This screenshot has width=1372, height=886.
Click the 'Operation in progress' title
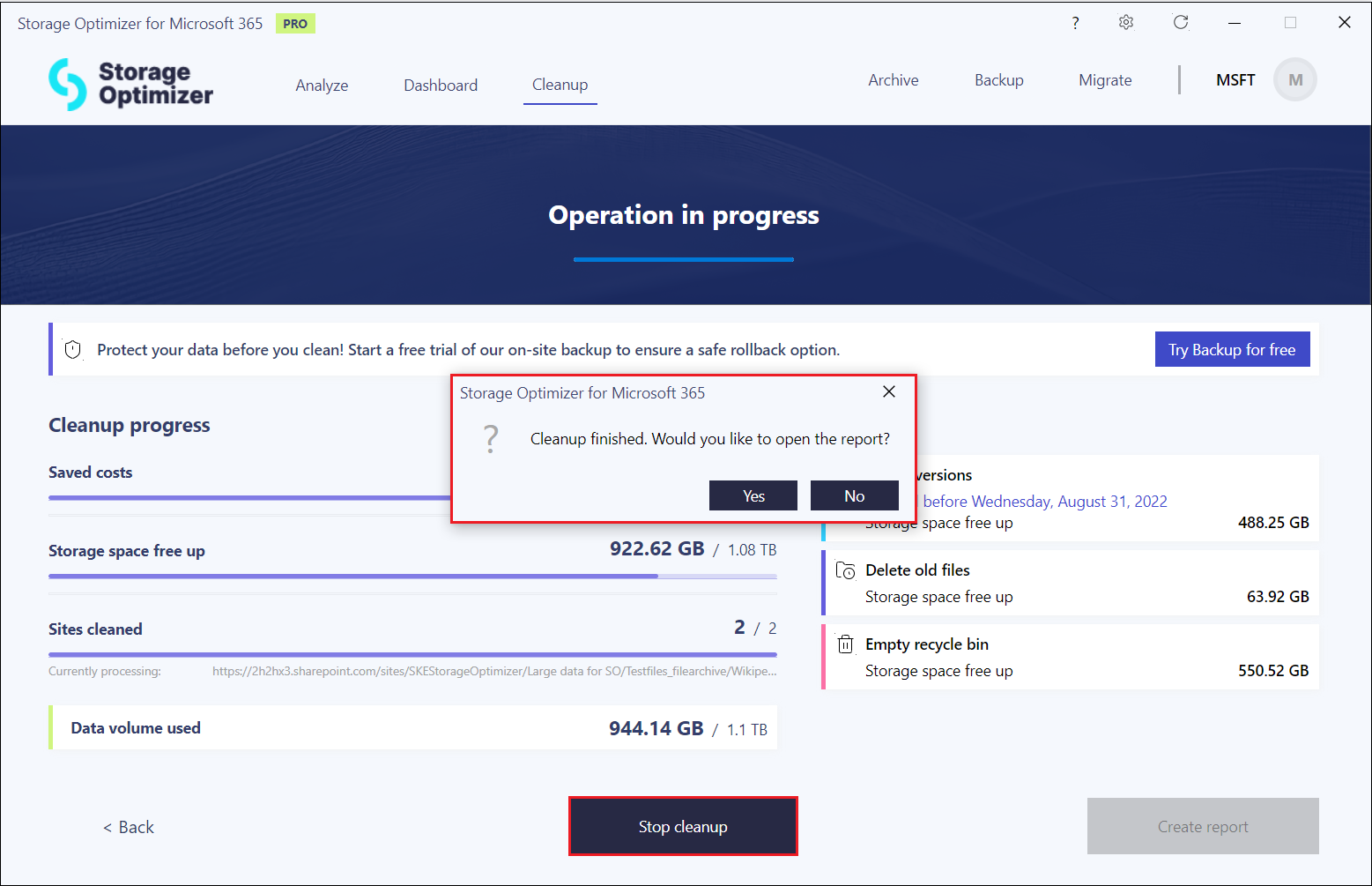click(684, 215)
